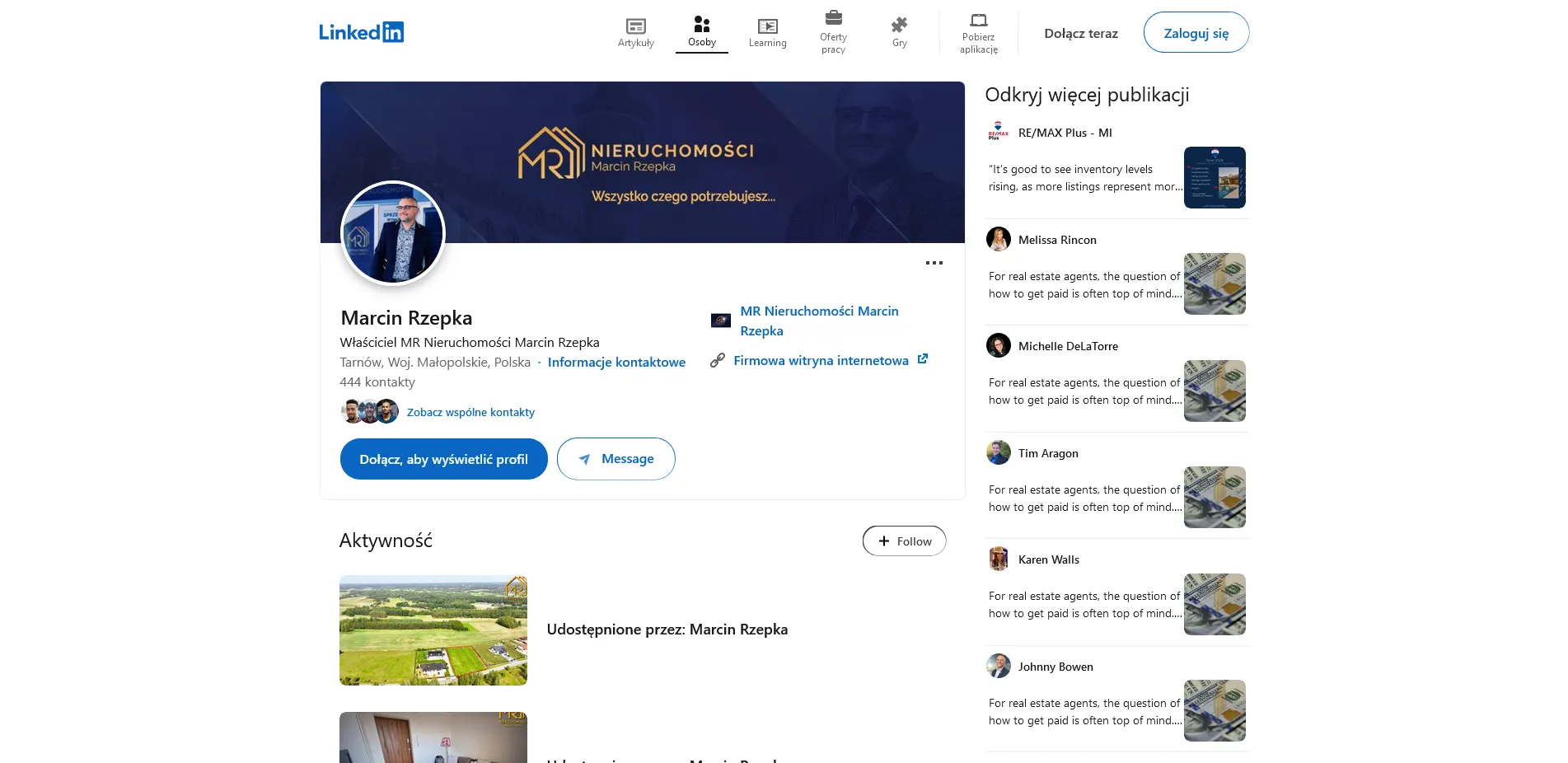1568x763 pixels.
Task: Click the Marcin Rzepka name heading
Action: tap(406, 318)
